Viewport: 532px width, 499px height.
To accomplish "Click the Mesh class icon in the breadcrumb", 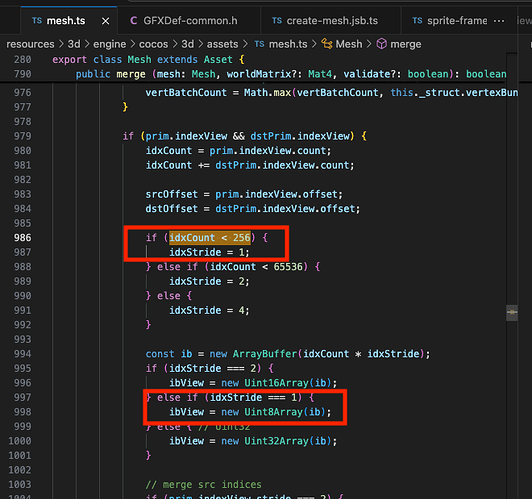I will click(x=326, y=44).
